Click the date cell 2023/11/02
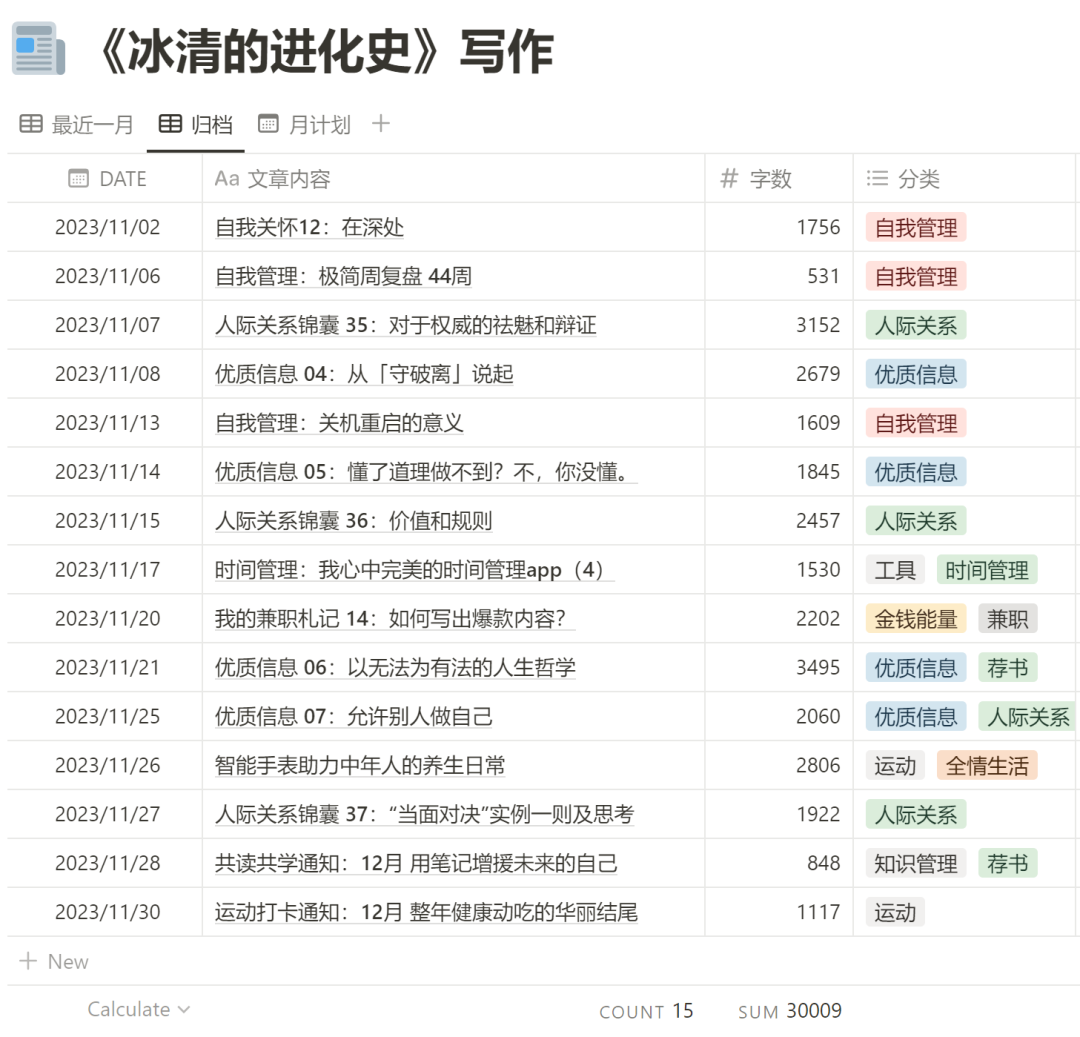The width and height of the screenshot is (1080, 1037). (107, 227)
